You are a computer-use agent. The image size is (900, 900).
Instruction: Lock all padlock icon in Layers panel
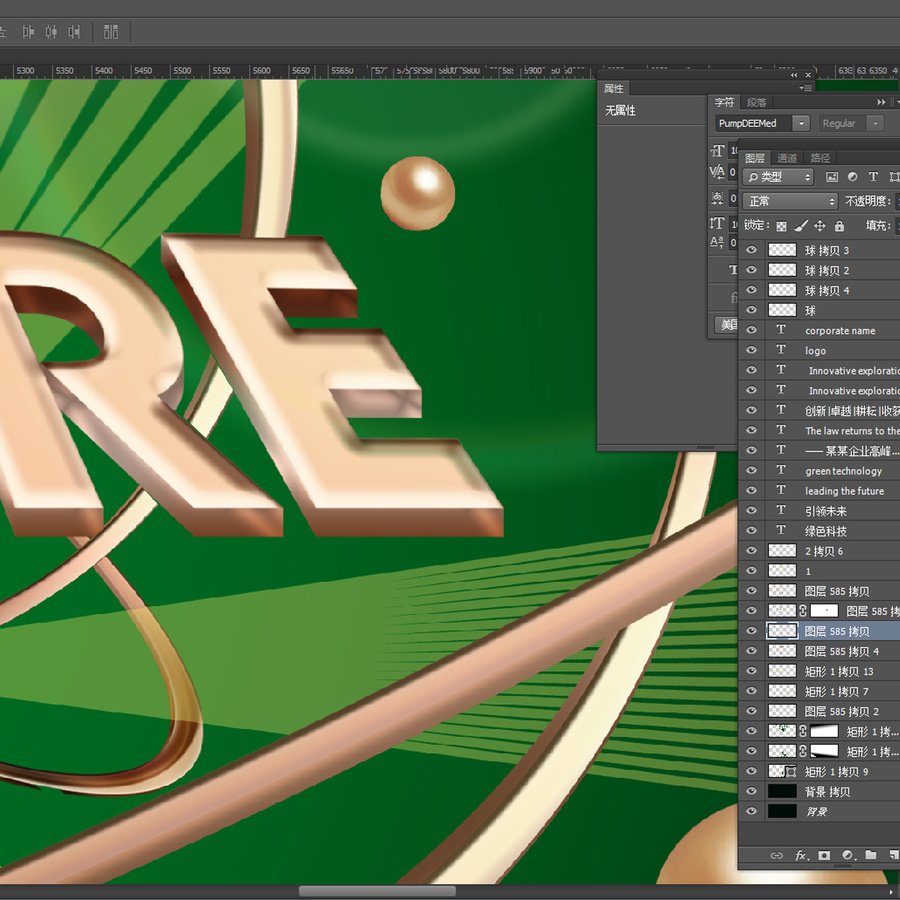(839, 226)
